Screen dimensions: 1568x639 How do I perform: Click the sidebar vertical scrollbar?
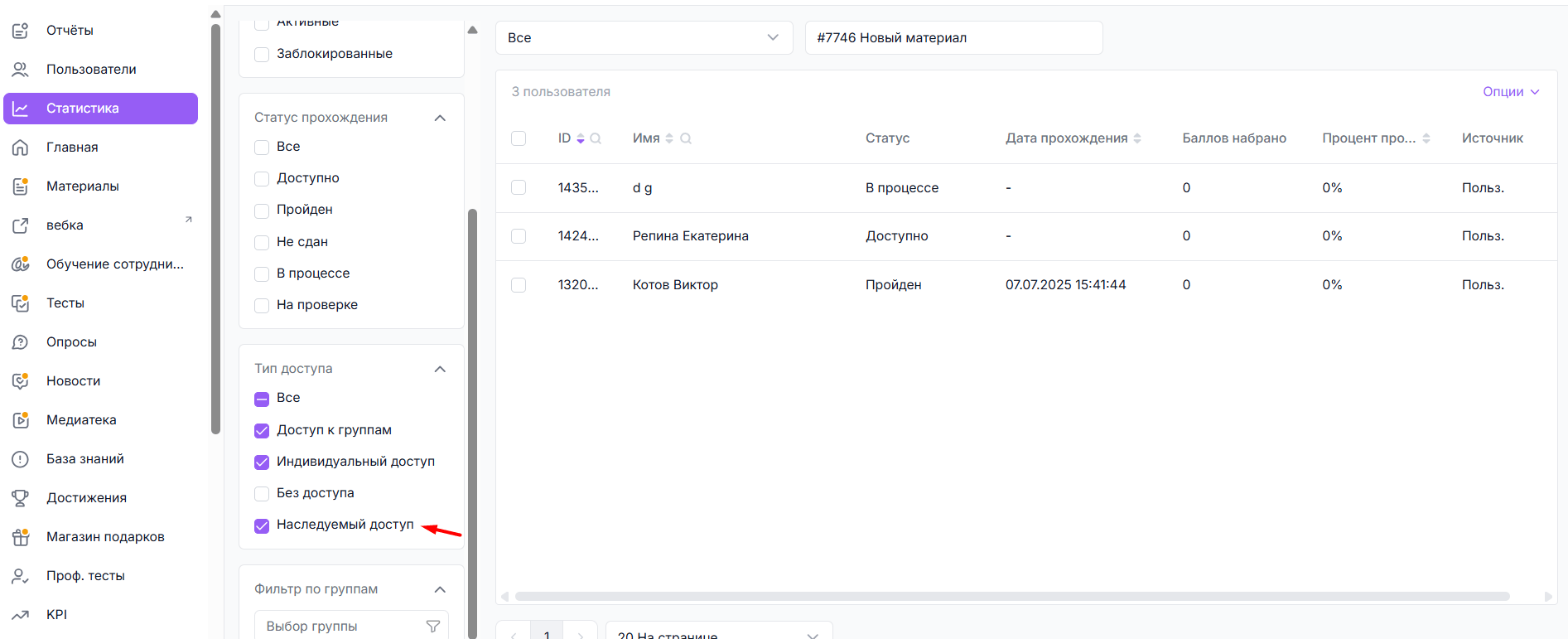point(216,228)
